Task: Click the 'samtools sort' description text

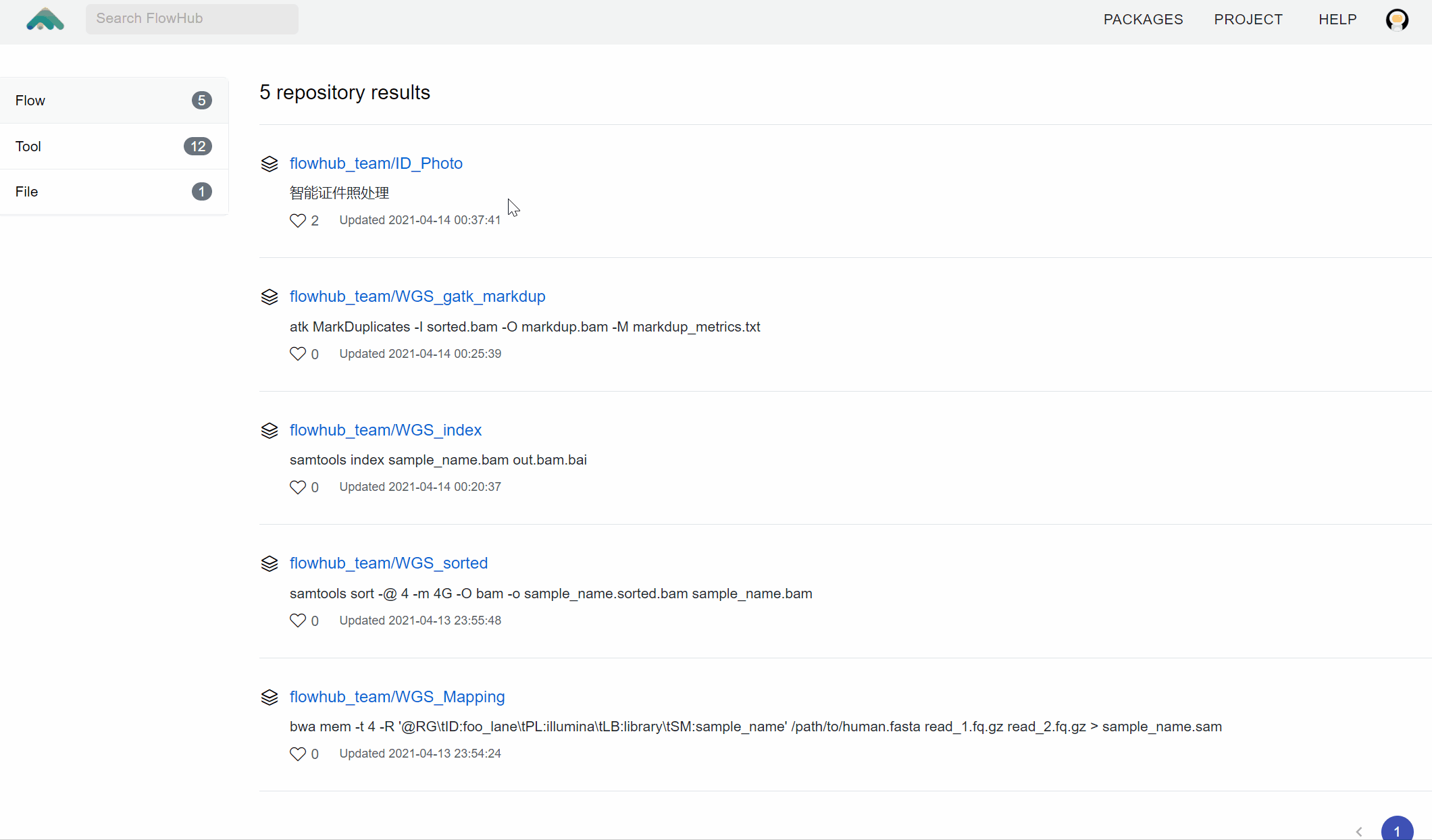Action: 551,594
